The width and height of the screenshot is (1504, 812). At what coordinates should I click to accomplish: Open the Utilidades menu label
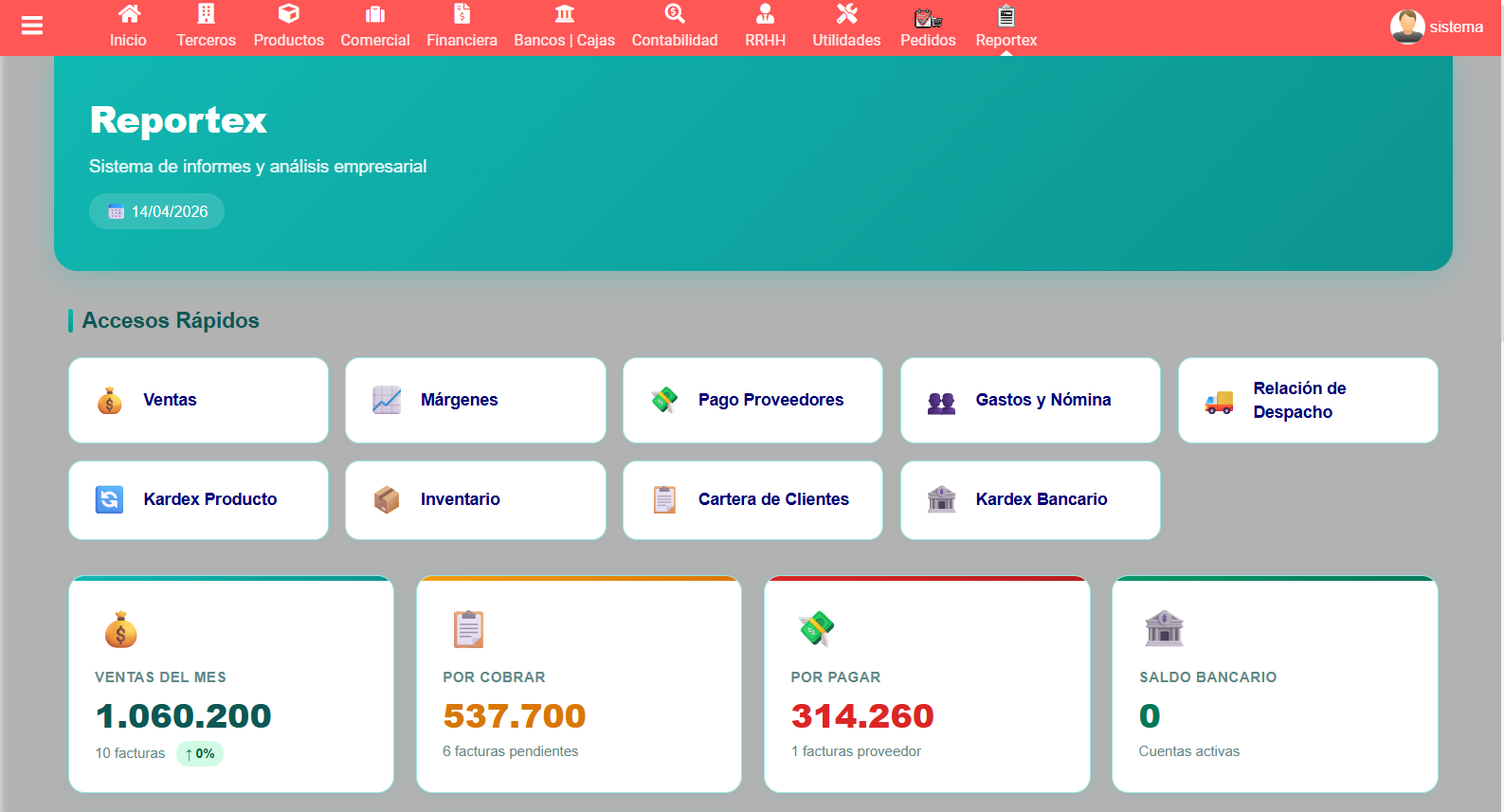(846, 41)
